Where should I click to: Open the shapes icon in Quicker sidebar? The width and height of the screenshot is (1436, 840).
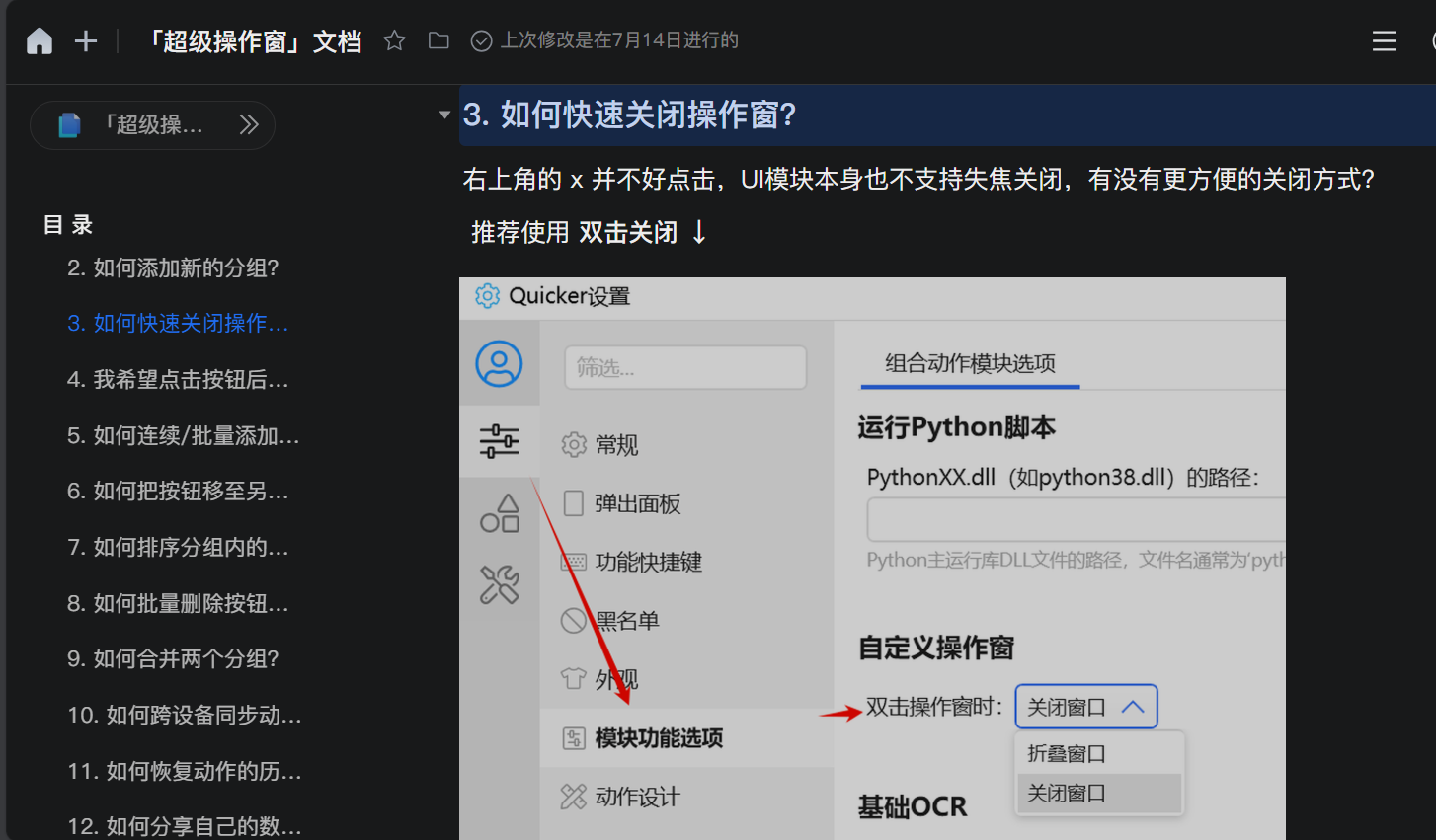click(500, 513)
